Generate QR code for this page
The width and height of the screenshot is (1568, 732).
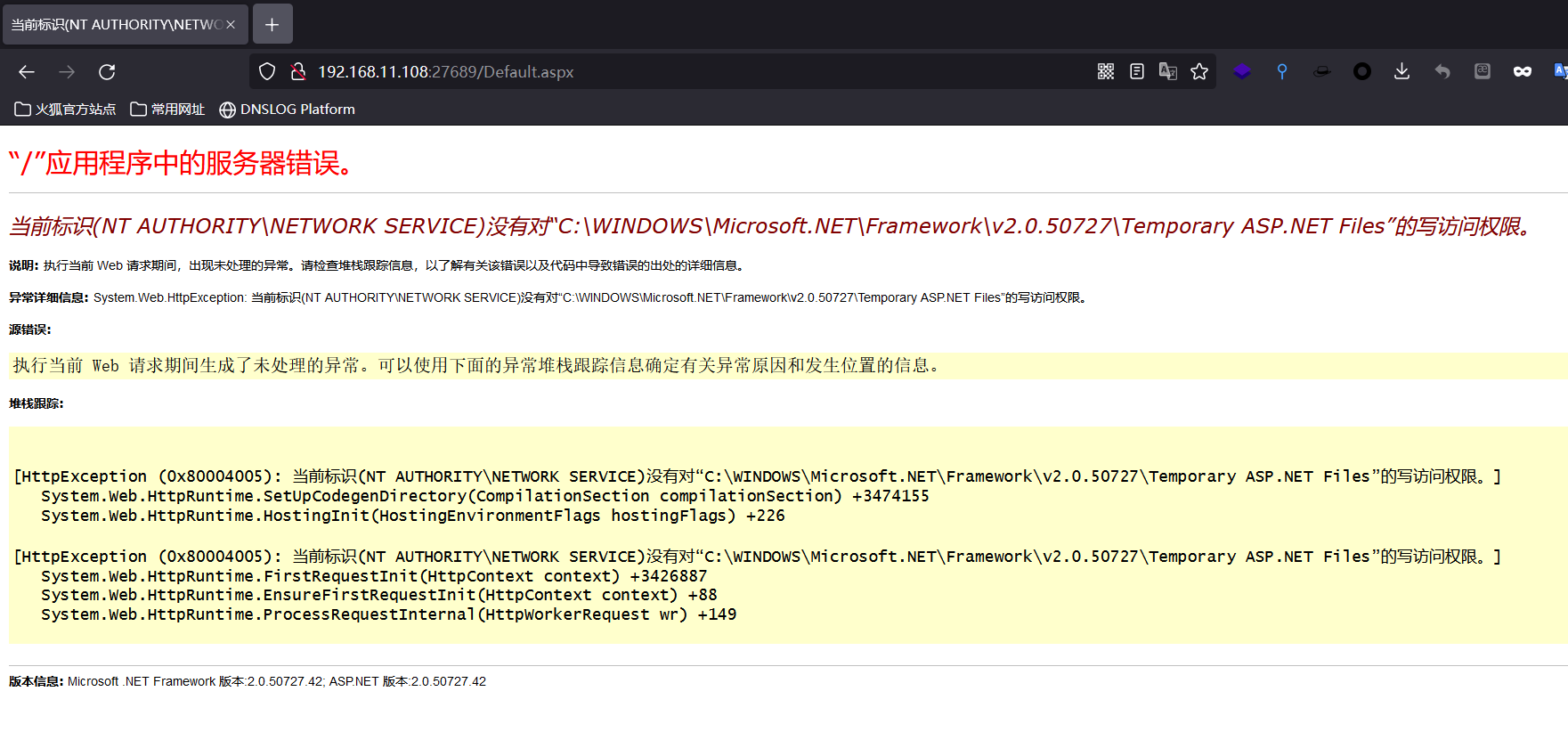(1106, 71)
